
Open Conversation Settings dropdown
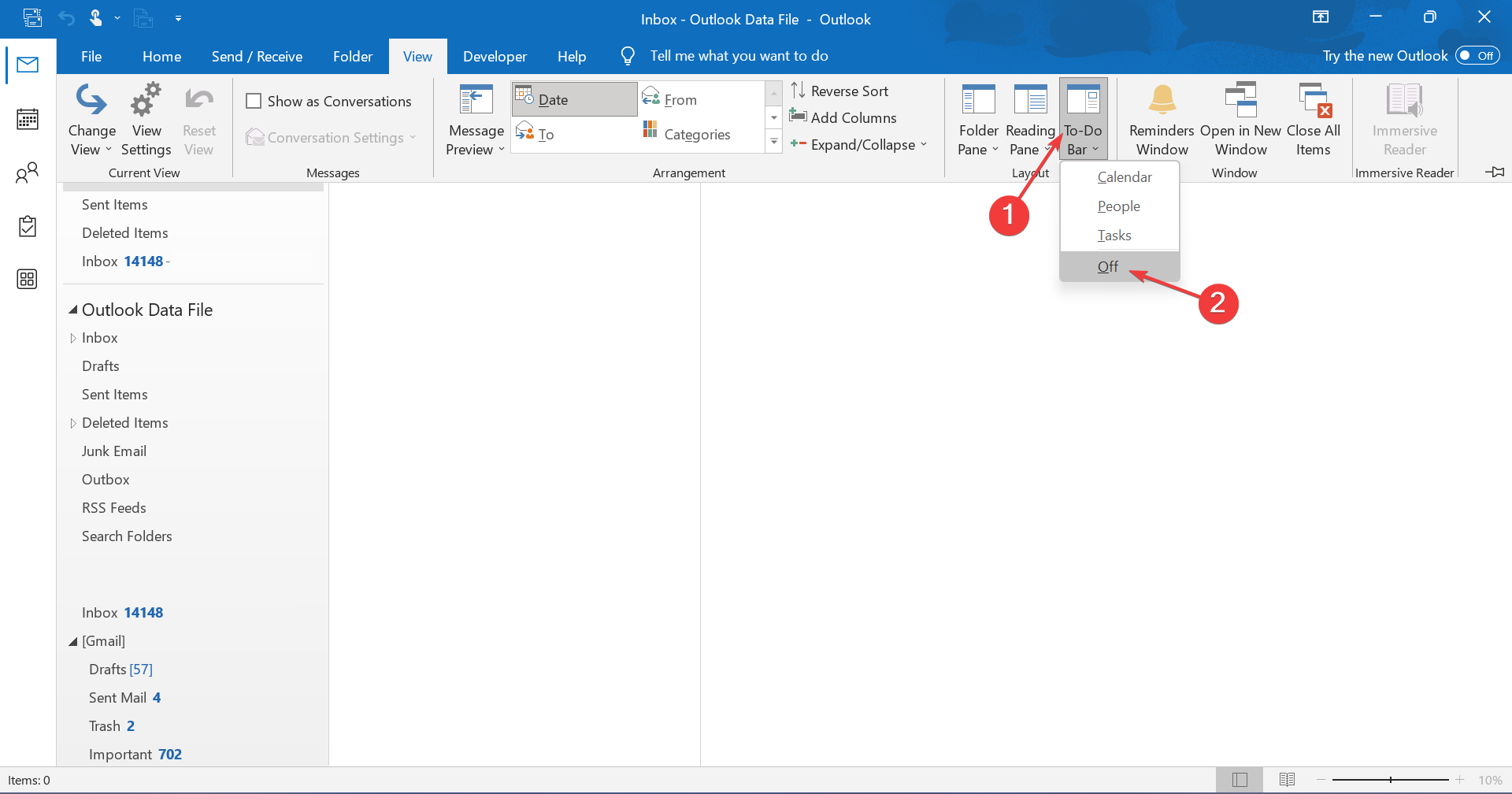point(331,137)
